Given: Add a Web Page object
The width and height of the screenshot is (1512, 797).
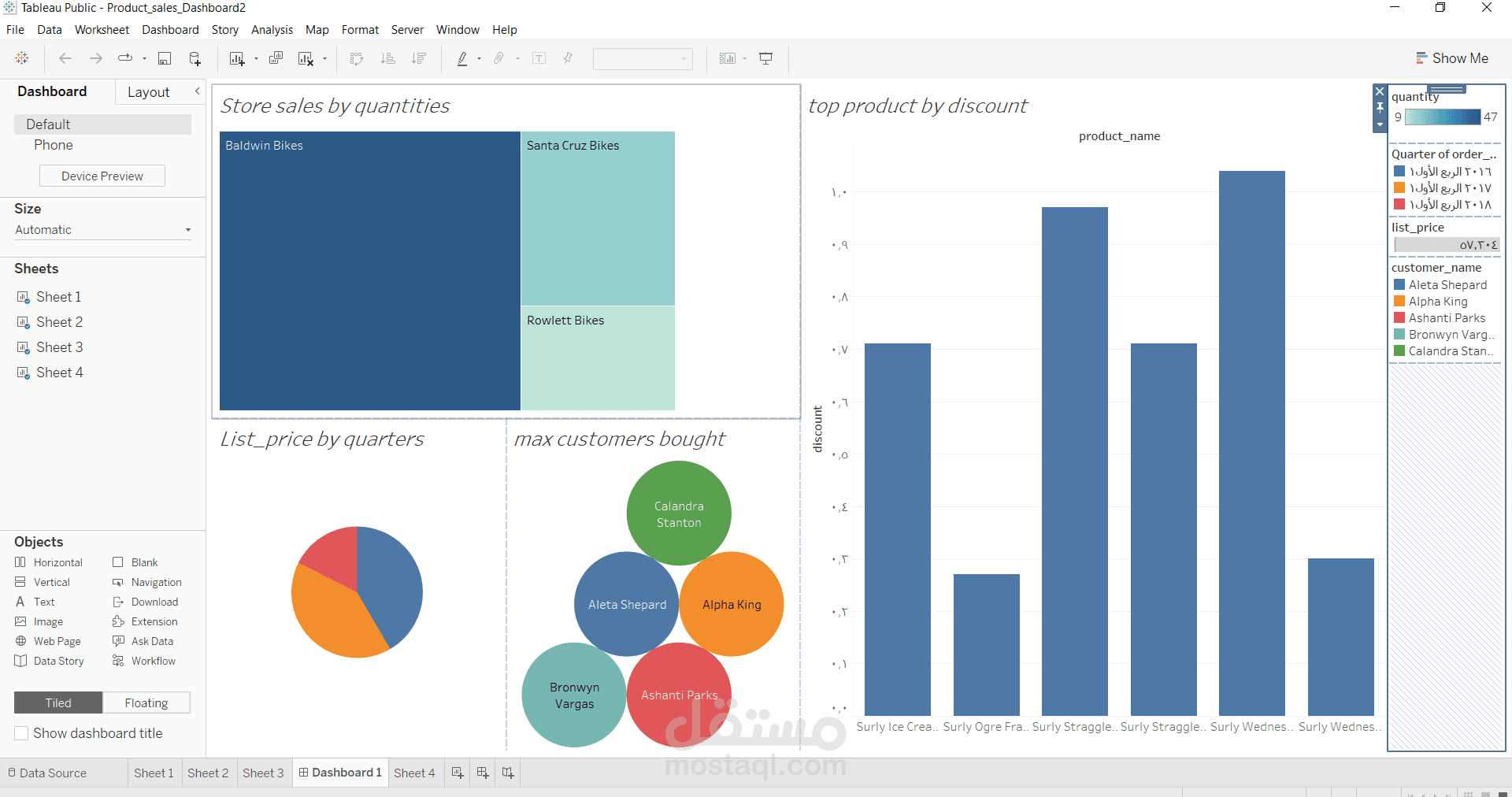Looking at the screenshot, I should 48,641.
